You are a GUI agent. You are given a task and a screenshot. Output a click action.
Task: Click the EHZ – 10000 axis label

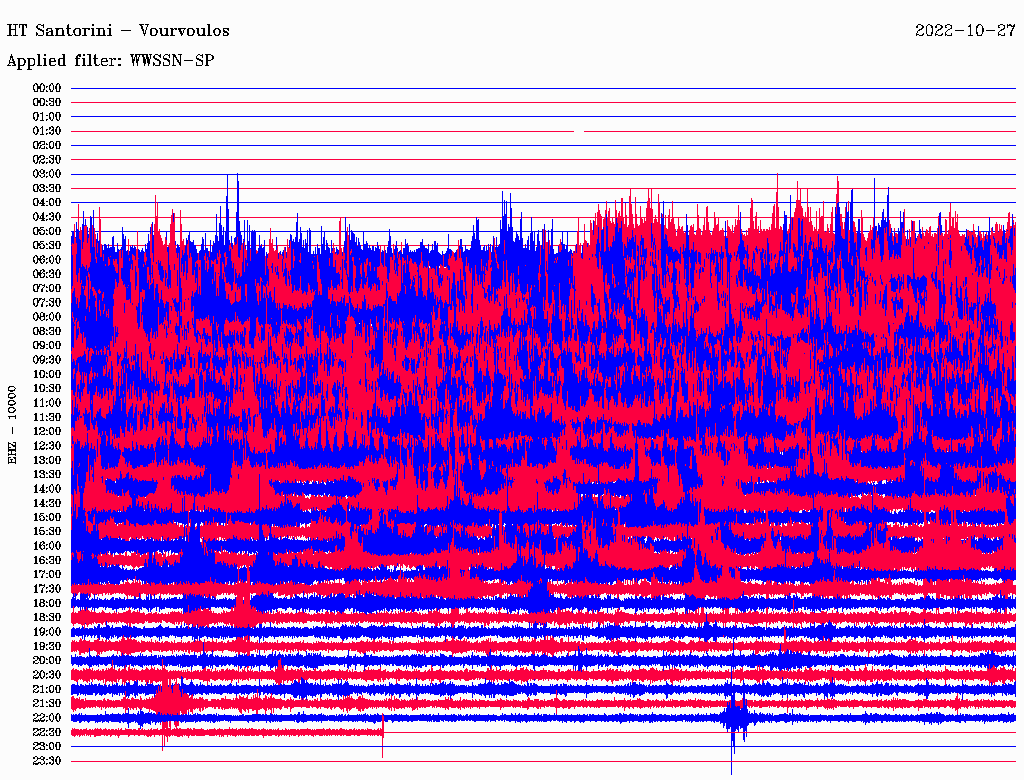coord(13,424)
